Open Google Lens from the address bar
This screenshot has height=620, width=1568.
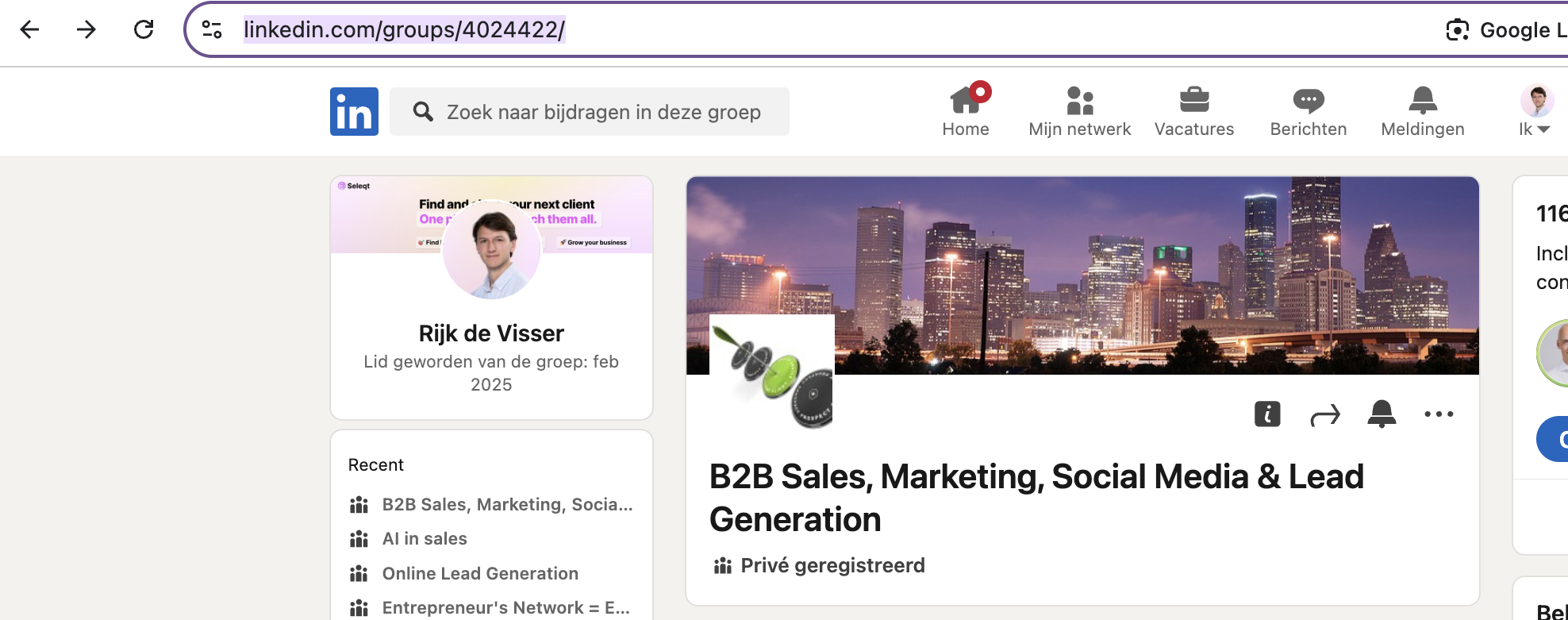[1505, 29]
